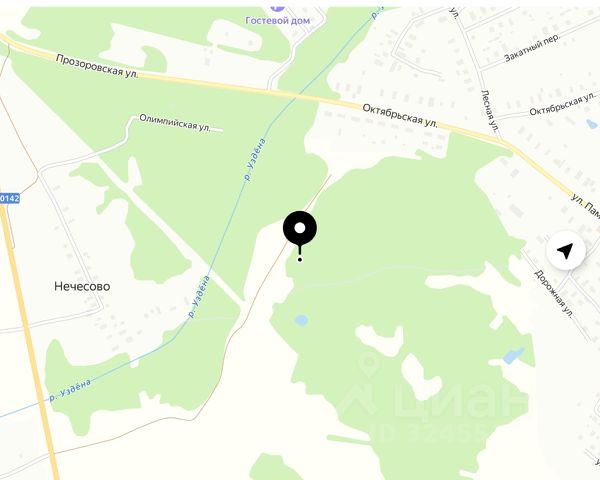Select the blue pond near Дорожная ул.
The width and height of the screenshot is (600, 480).
coord(513,356)
